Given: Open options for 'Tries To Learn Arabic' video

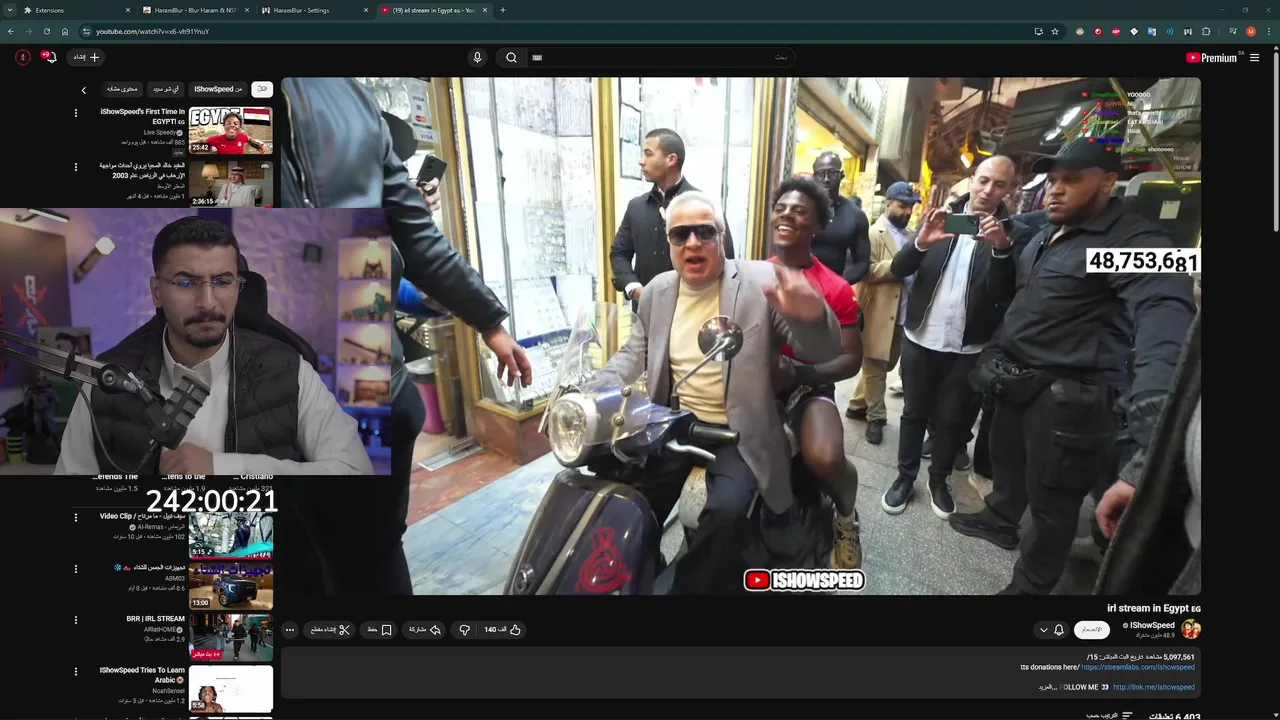Looking at the screenshot, I should [x=76, y=671].
